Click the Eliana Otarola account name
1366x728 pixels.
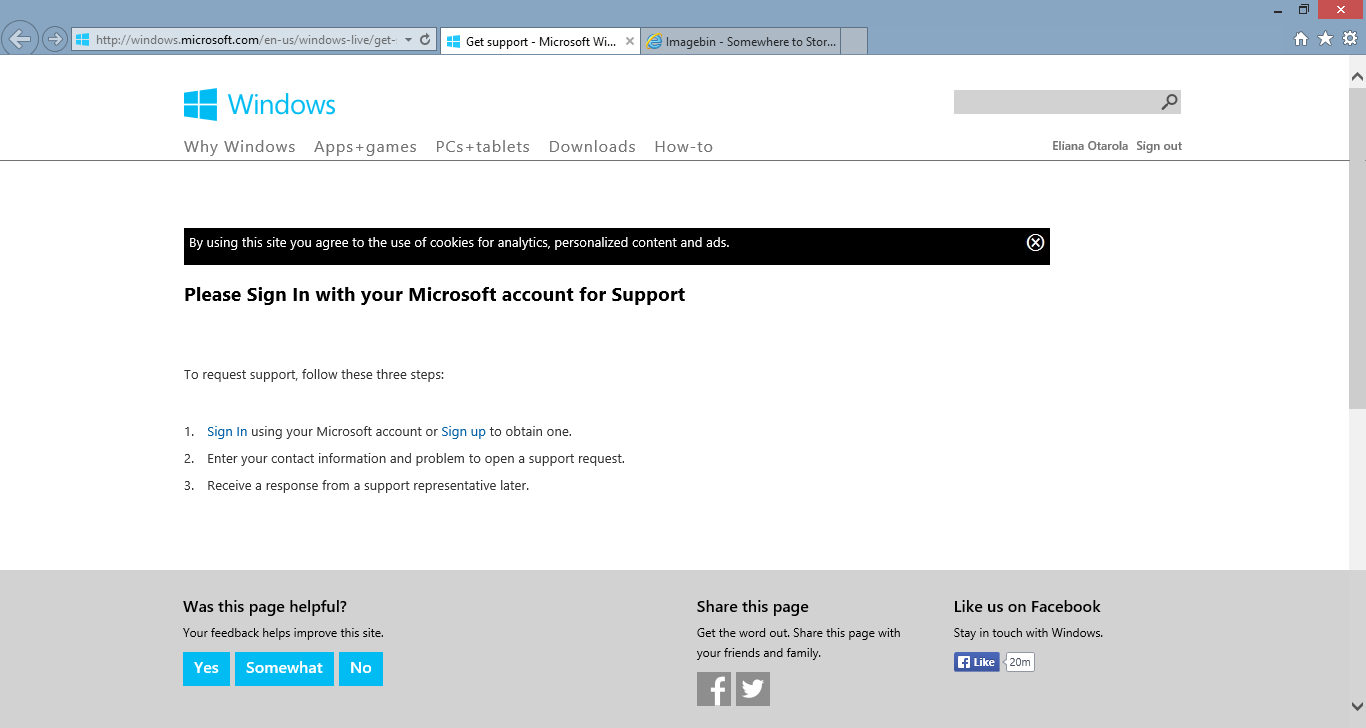click(1090, 146)
